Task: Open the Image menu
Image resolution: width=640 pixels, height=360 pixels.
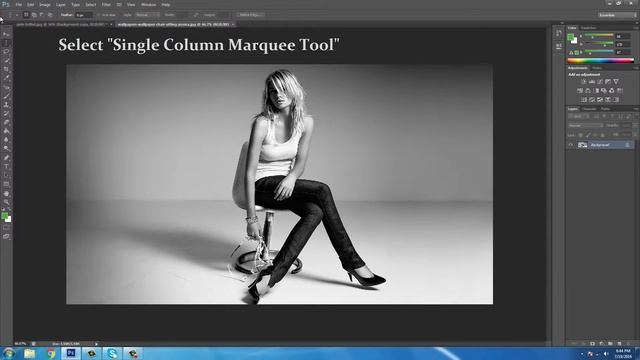Action: [x=45, y=4]
